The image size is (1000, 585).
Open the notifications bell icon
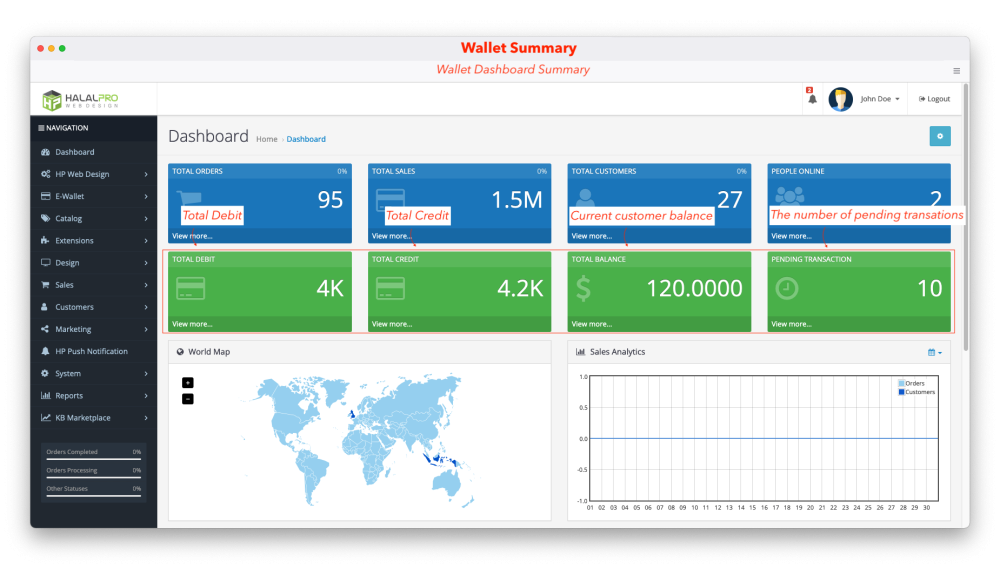(812, 99)
